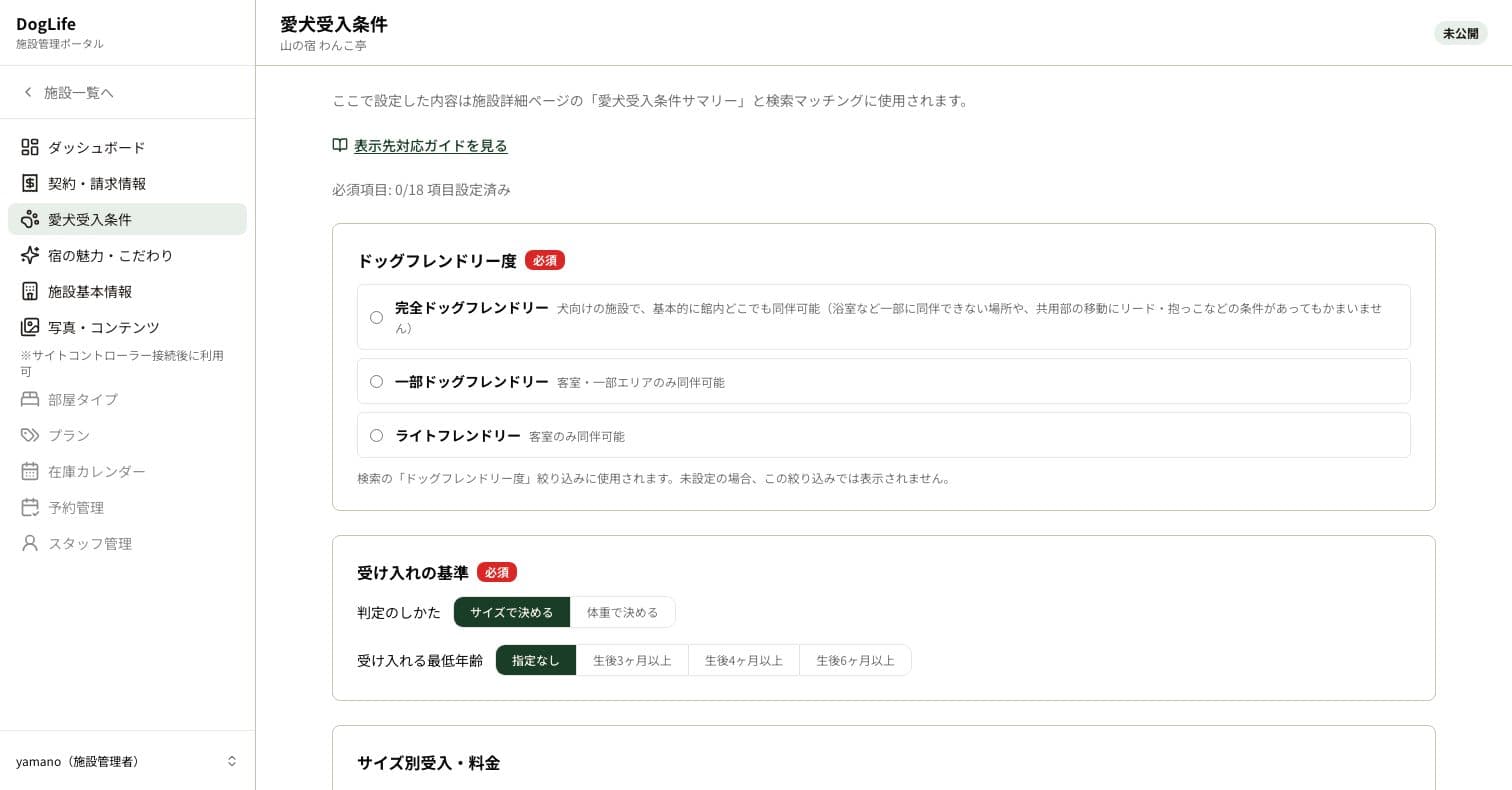Open 写真・コンテンツ in the sidebar
Screen dimensions: 1512x790
(x=127, y=327)
